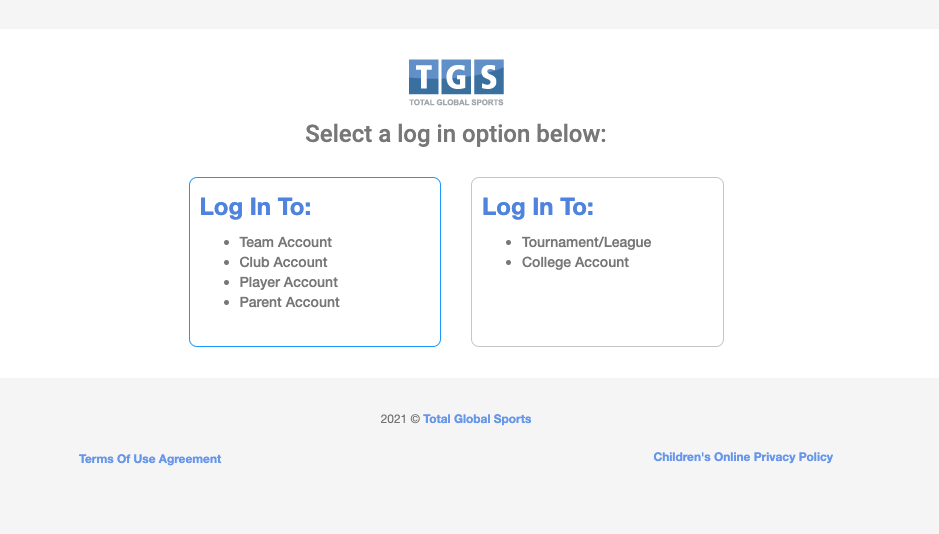The image size is (939, 534).
Task: Open the Children's Online Privacy Policy link
Action: click(x=743, y=457)
